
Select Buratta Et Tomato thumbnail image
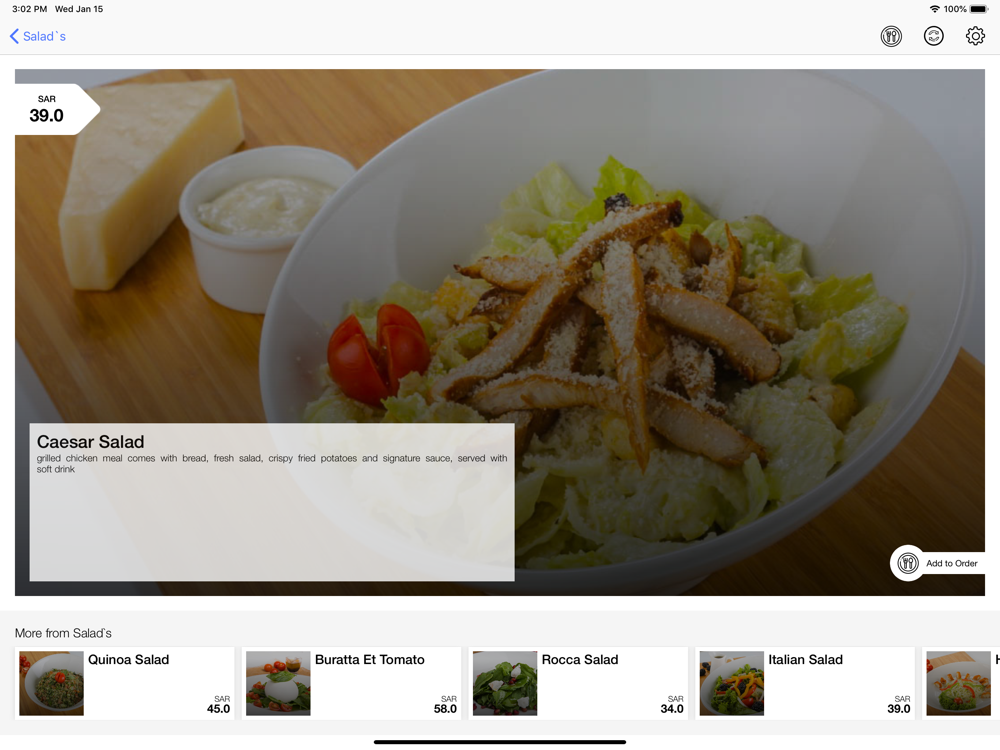(x=278, y=683)
